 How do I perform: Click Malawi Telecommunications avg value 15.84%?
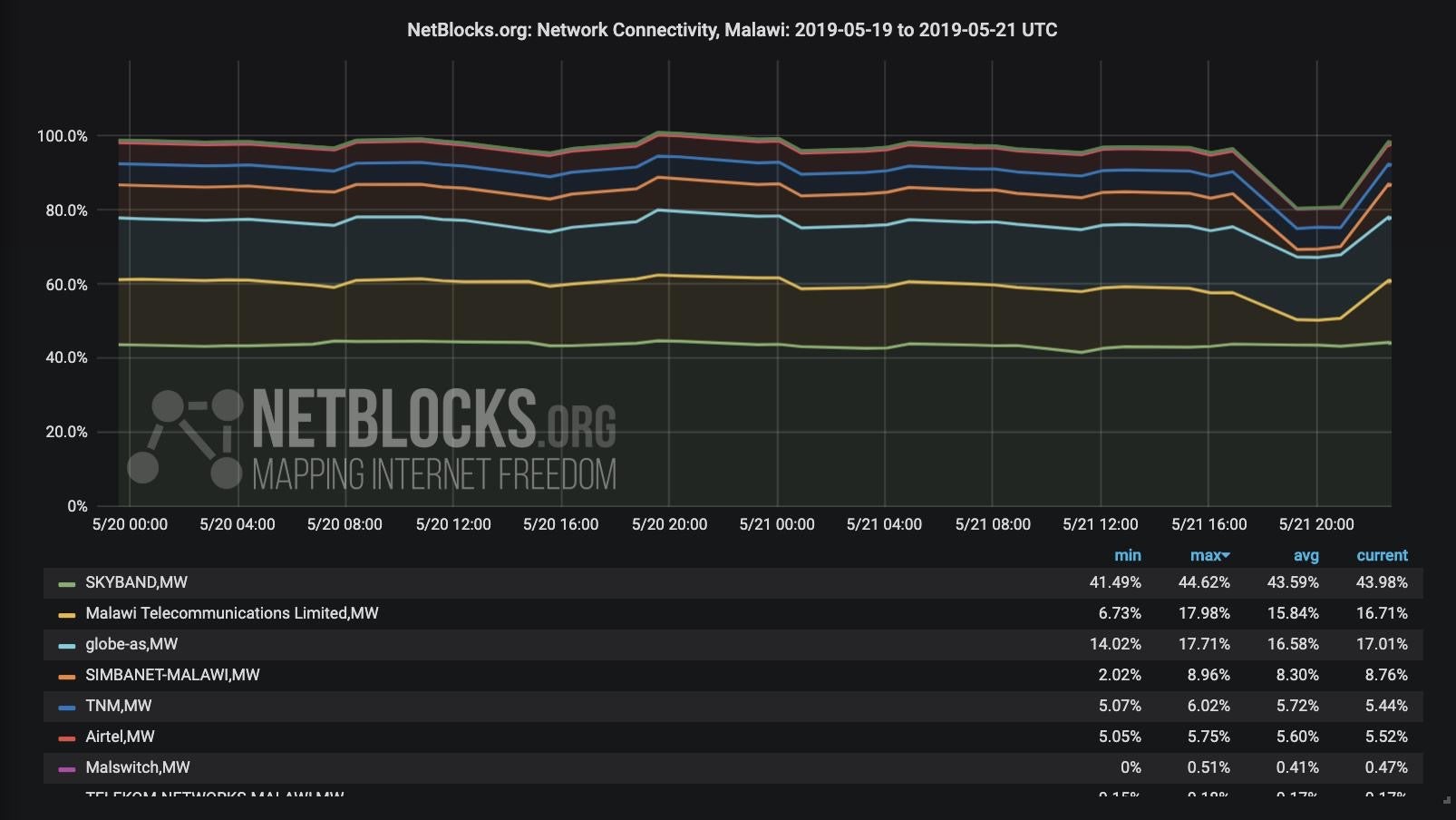(1293, 613)
